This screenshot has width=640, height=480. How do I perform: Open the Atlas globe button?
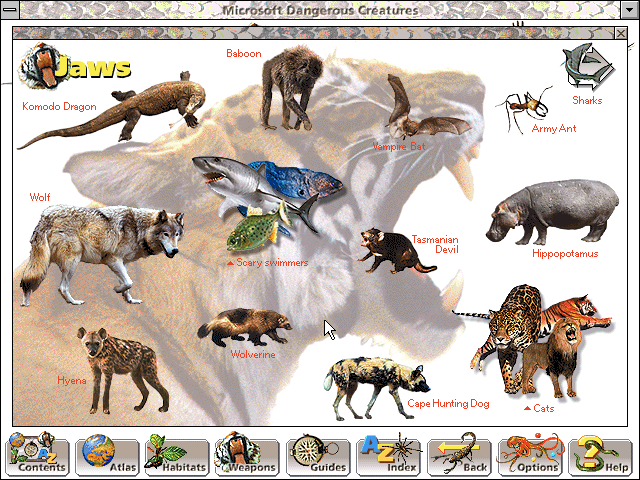tap(108, 454)
